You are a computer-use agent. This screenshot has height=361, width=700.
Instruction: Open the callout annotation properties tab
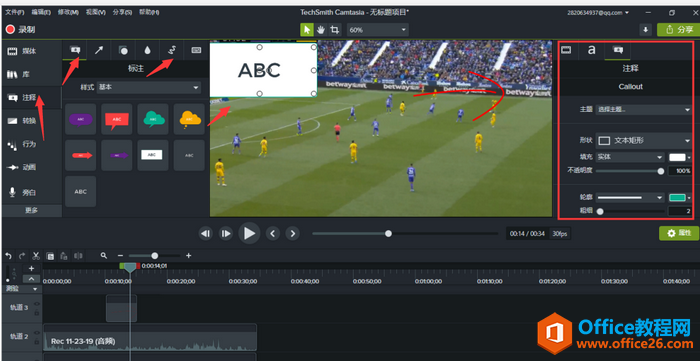coord(618,50)
